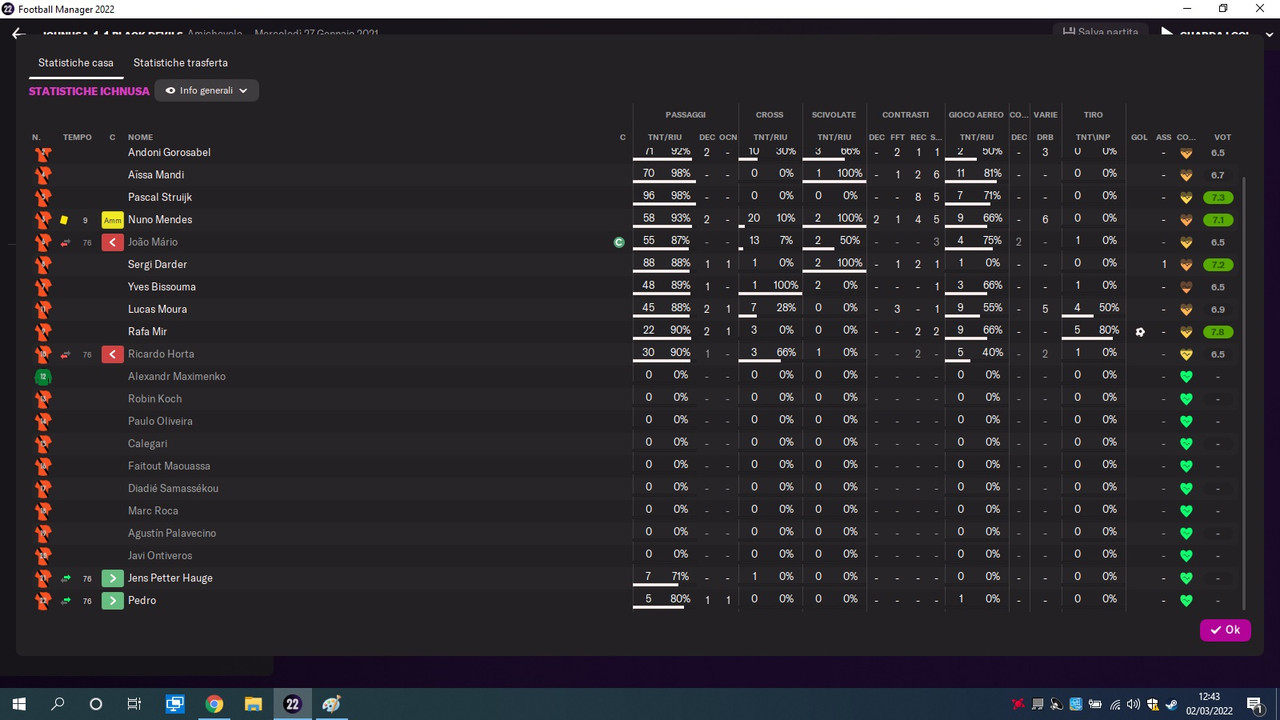Viewport: 1280px width, 720px height.
Task: Click Nuno Mendes' 7.1 rating badge
Action: (x=1218, y=220)
